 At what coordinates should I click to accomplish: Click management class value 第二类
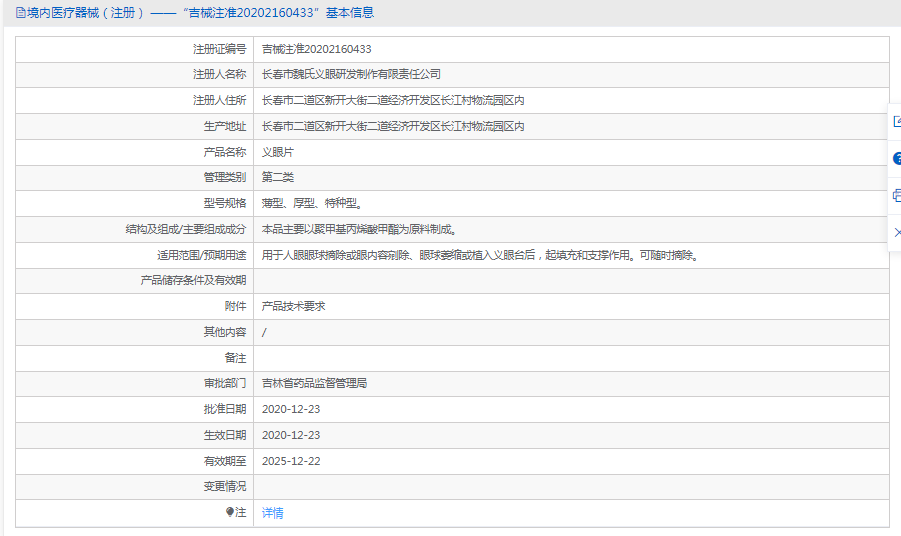[x=278, y=177]
